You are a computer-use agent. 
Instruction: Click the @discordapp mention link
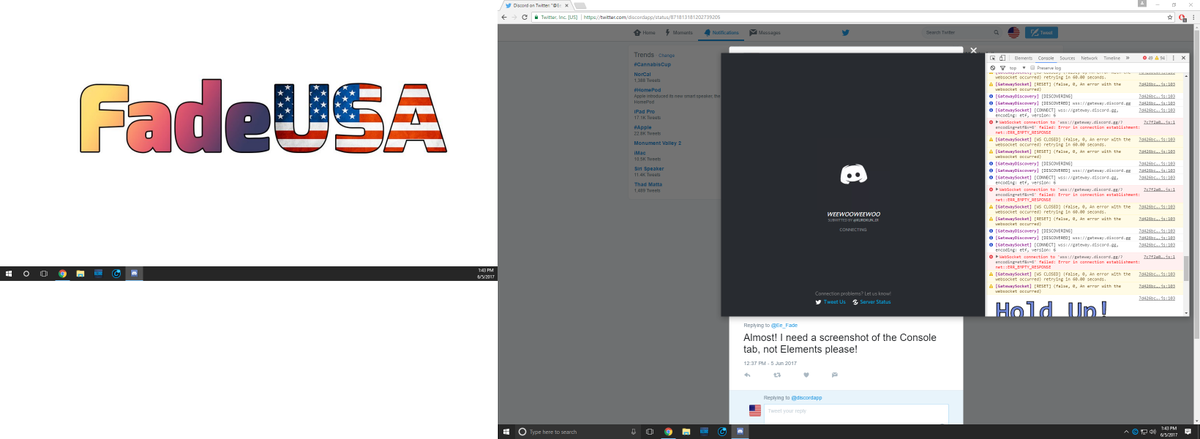806,398
